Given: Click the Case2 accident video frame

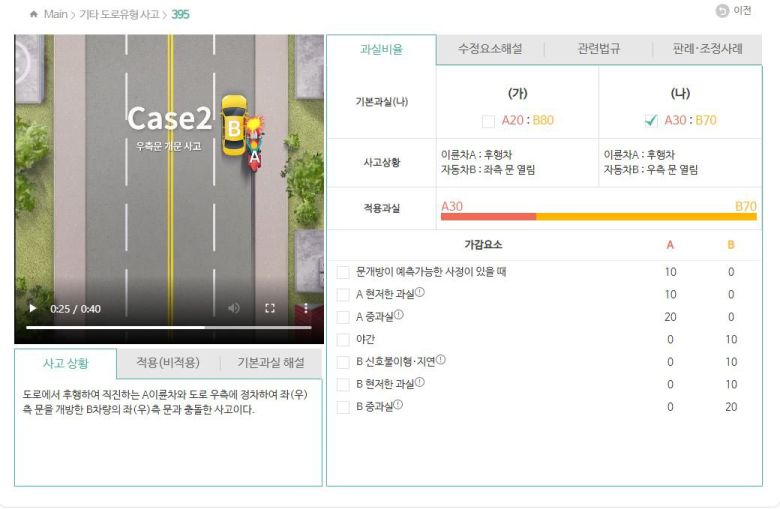Looking at the screenshot, I should point(169,189).
